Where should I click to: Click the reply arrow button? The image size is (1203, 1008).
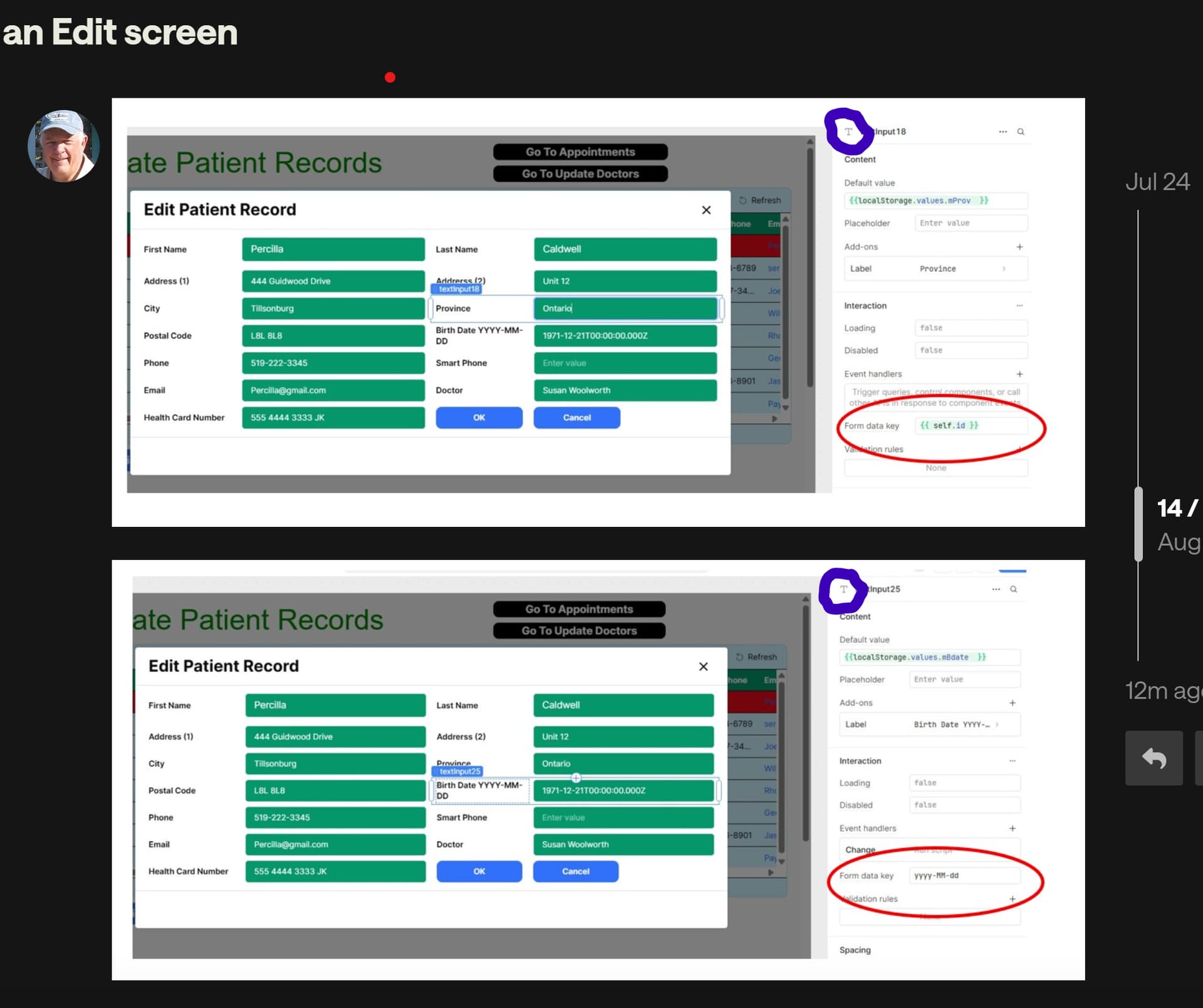point(1154,758)
